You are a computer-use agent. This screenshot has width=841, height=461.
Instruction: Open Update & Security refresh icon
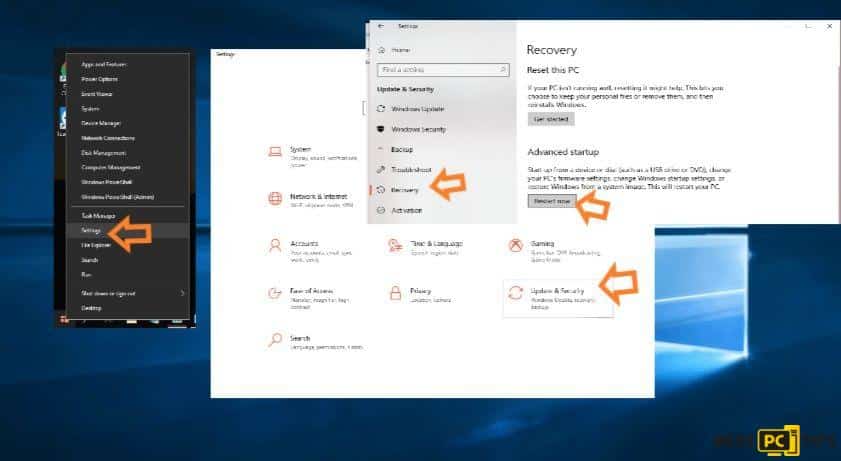[x=515, y=293]
